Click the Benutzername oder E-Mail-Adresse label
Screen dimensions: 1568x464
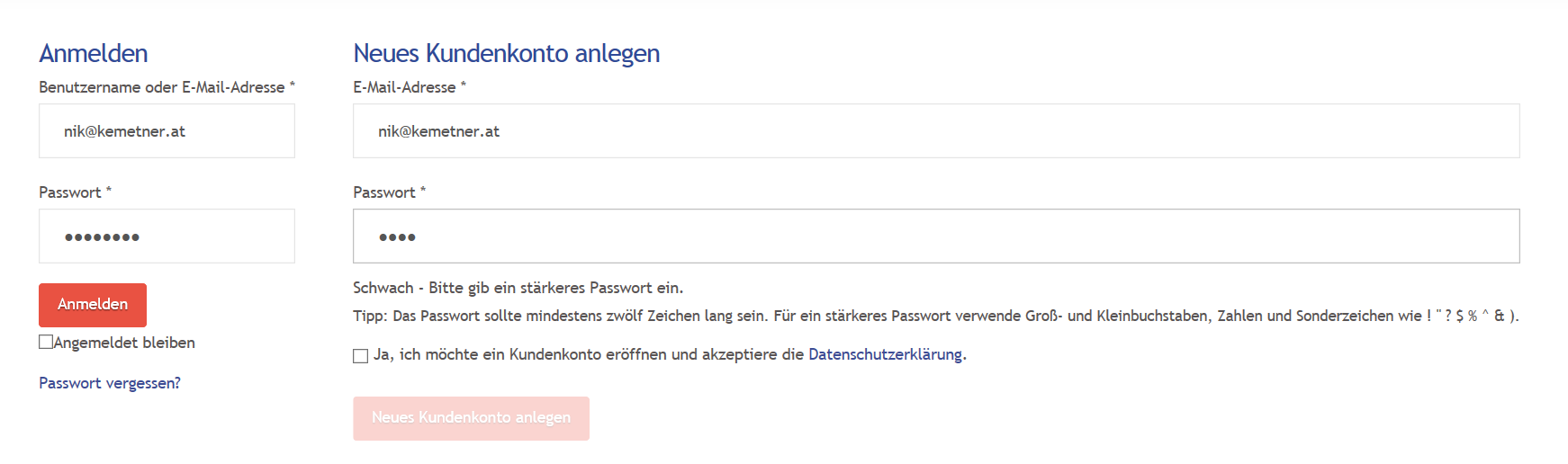point(167,87)
